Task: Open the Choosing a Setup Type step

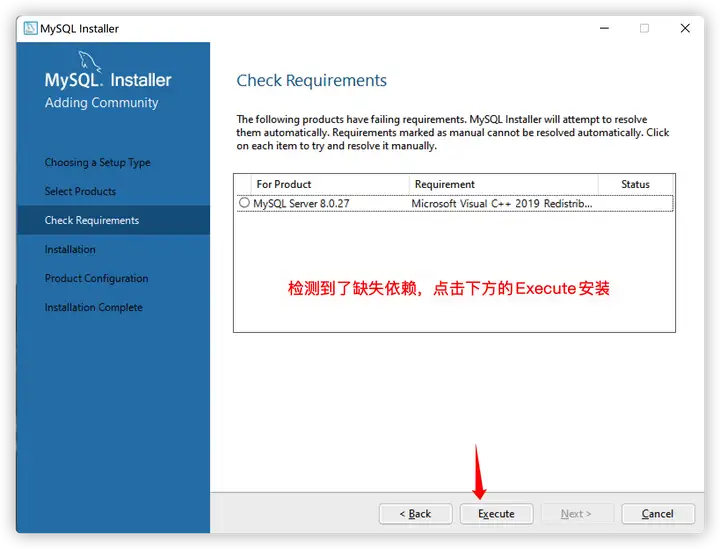Action: (x=98, y=162)
